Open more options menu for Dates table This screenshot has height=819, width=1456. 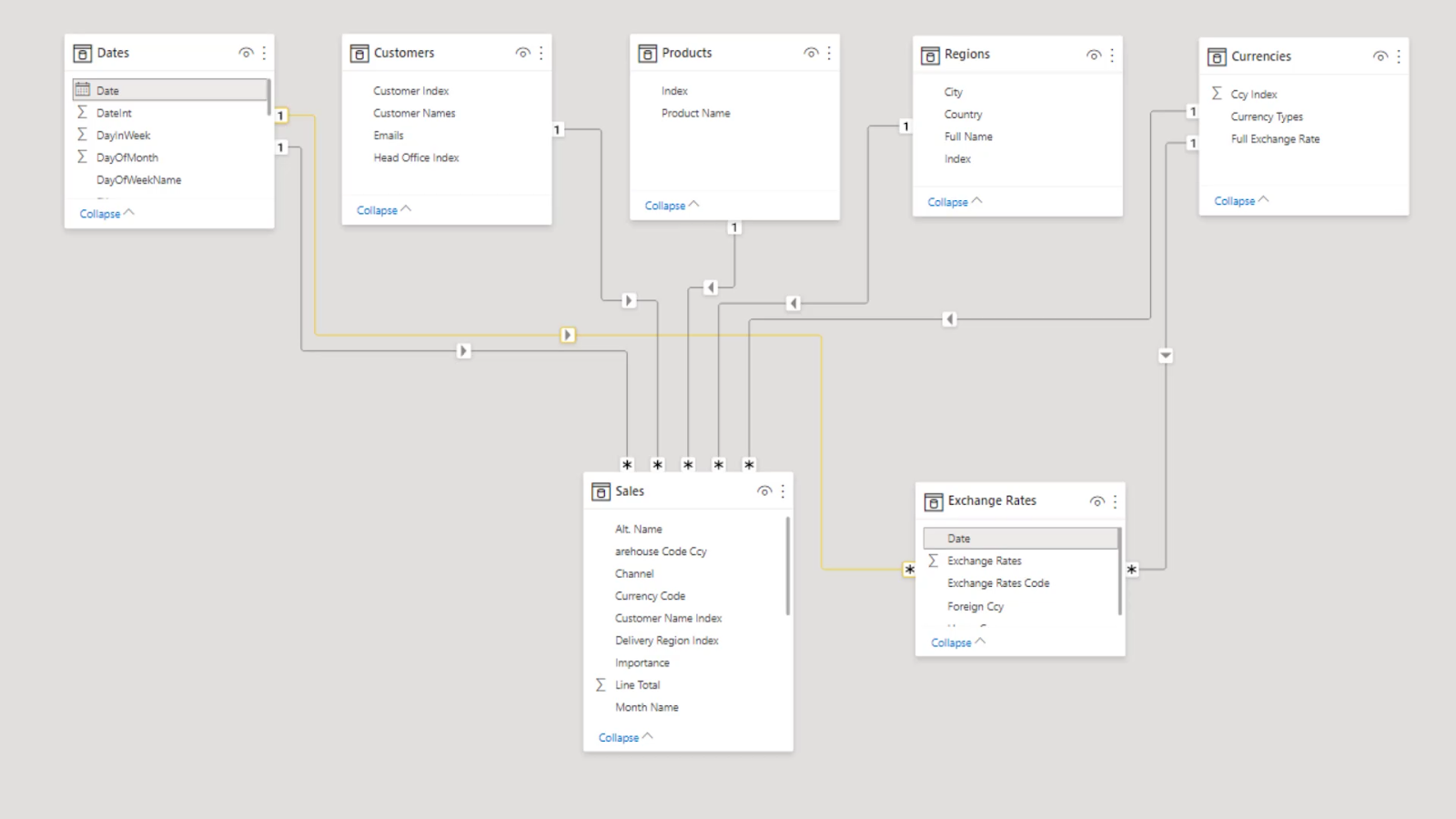coord(264,53)
